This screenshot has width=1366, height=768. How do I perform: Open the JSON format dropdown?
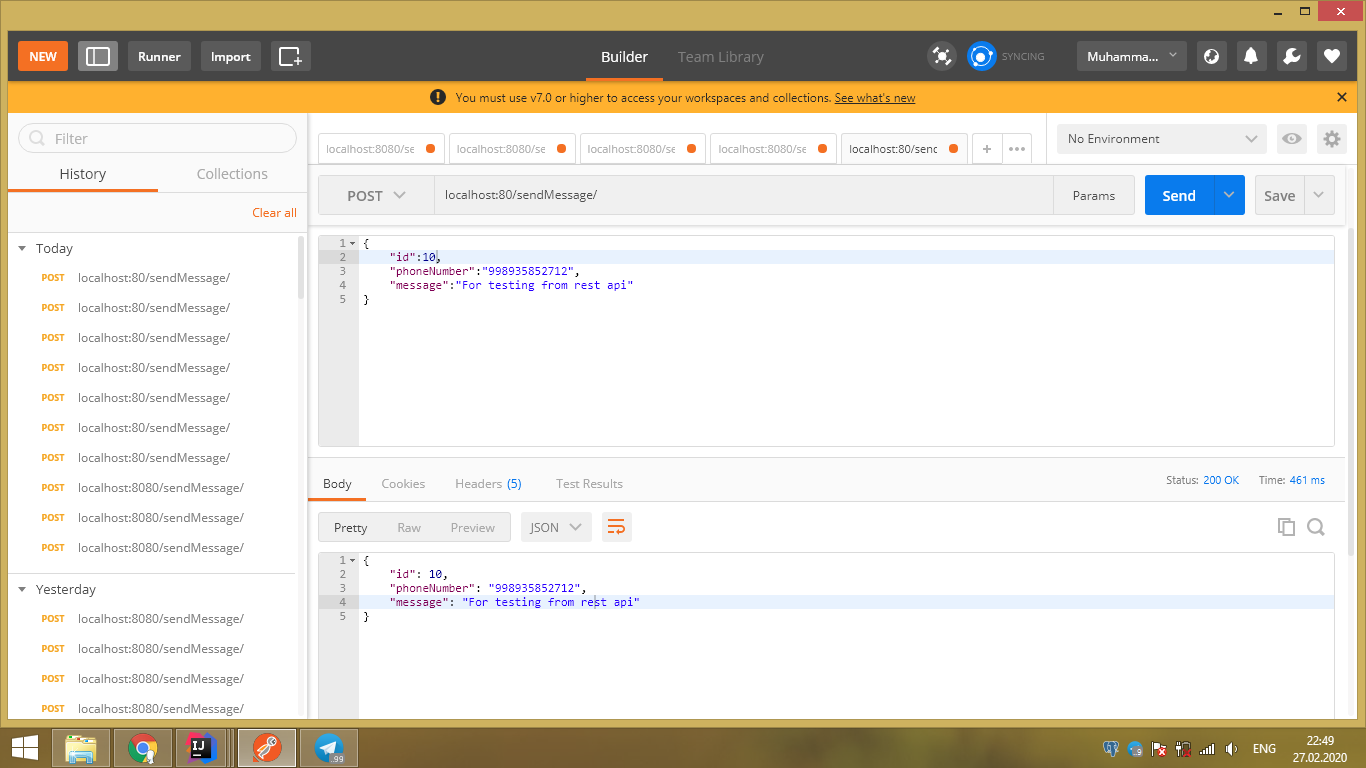556,527
